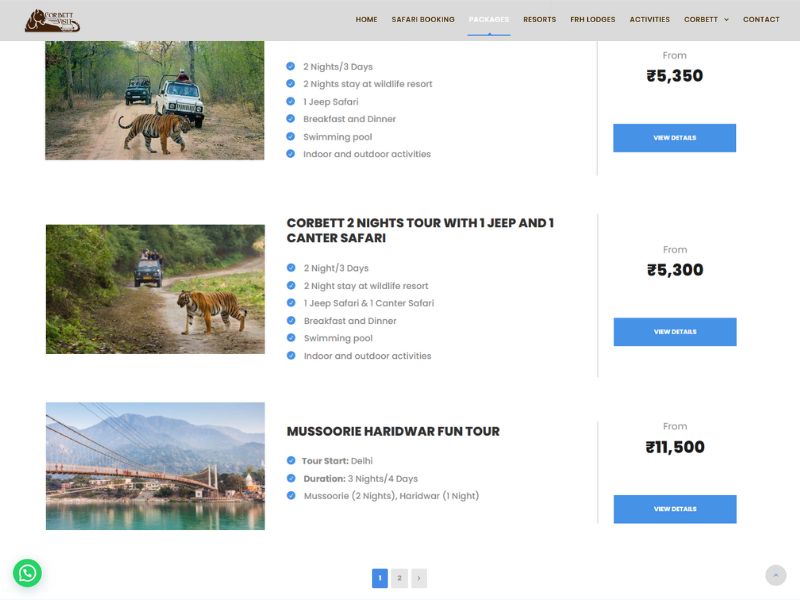
Task: Click the scroll-to-top arrow button
Action: coord(775,575)
